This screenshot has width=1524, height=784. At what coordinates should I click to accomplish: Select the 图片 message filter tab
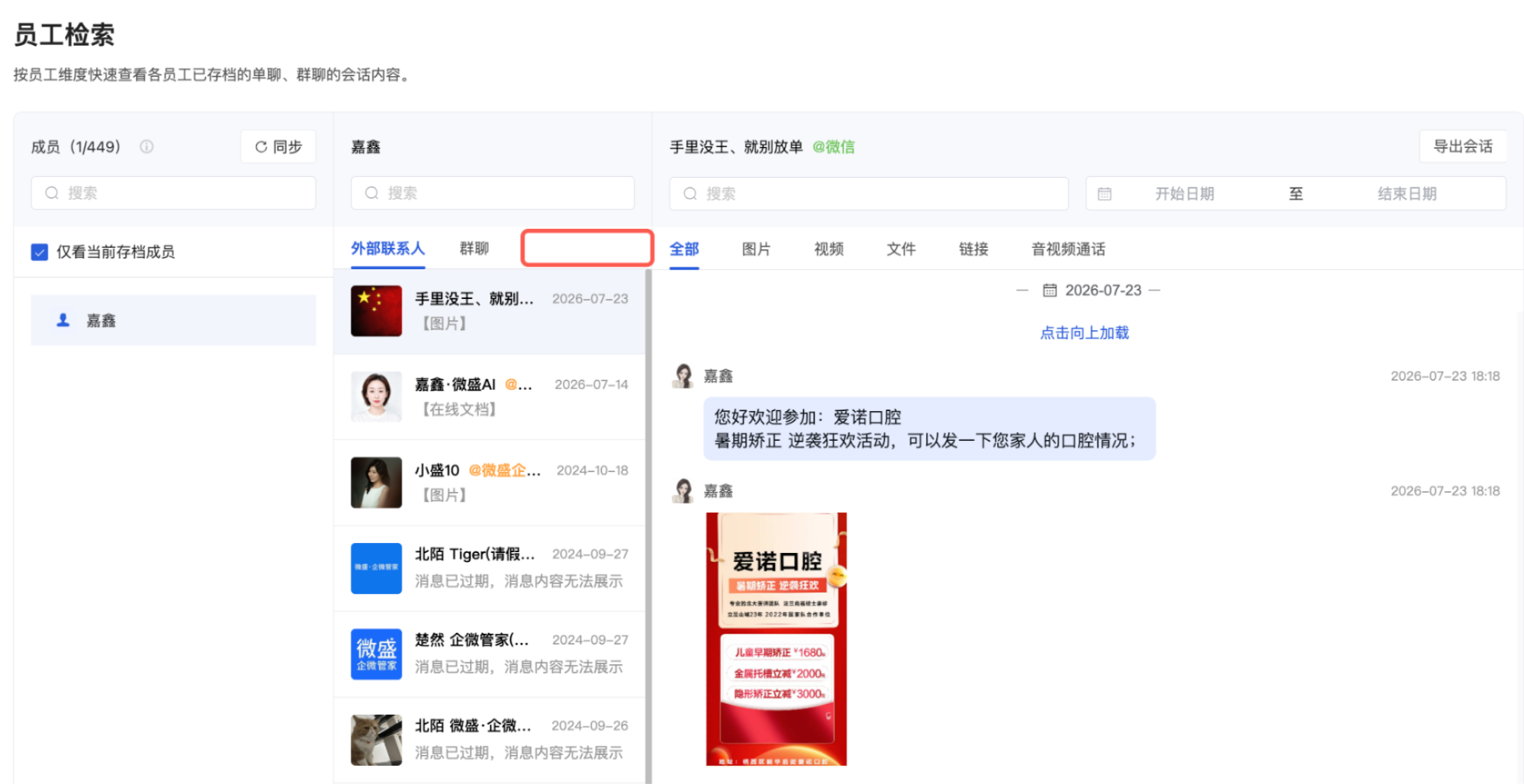(756, 249)
